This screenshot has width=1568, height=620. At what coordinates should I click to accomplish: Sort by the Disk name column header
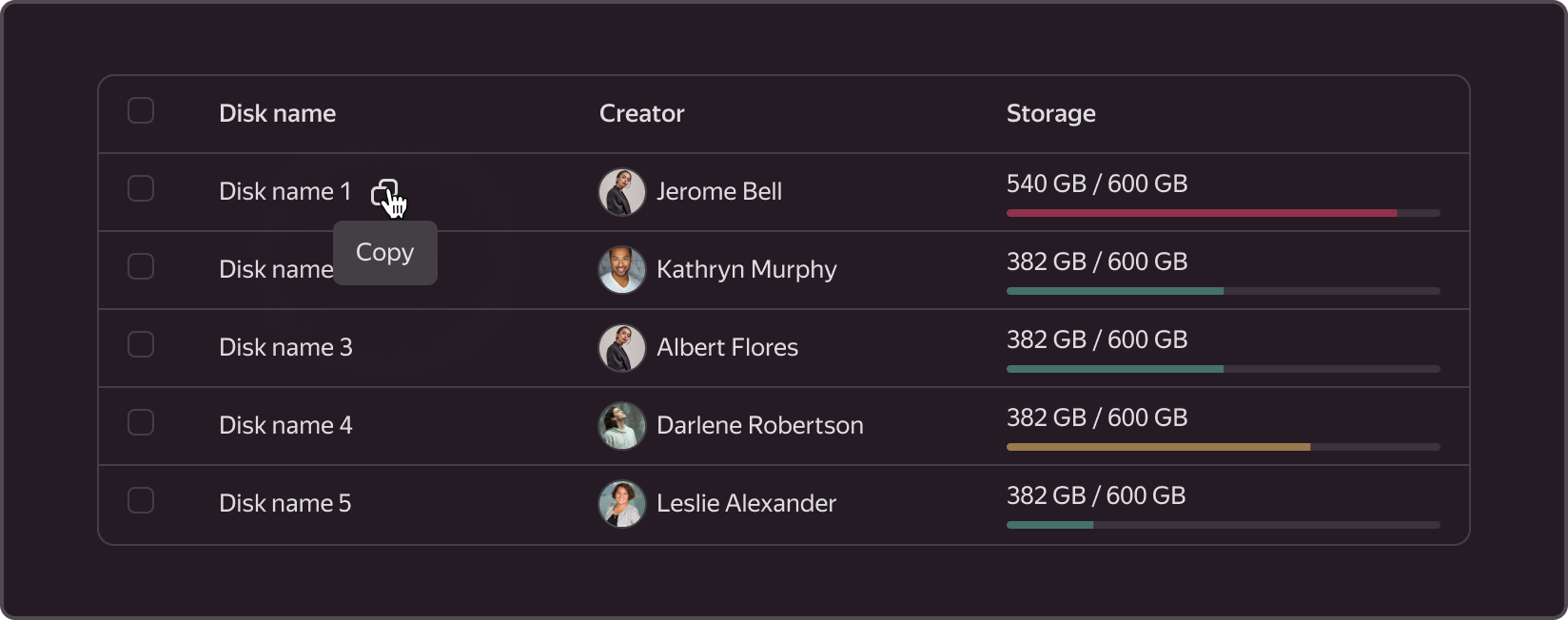[278, 113]
